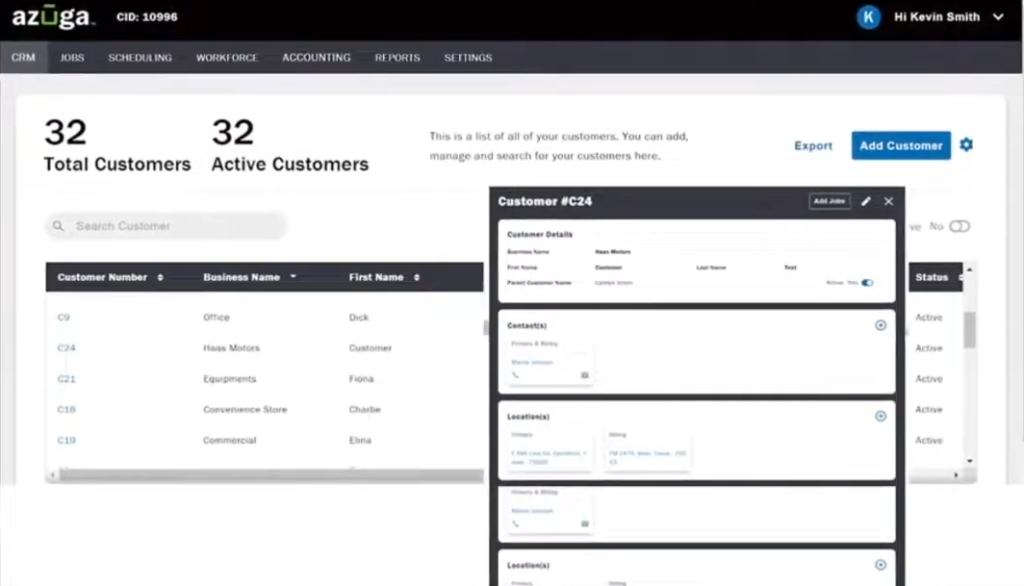This screenshot has width=1024, height=586.
Task: Click the Azuga logo
Action: 52,16
